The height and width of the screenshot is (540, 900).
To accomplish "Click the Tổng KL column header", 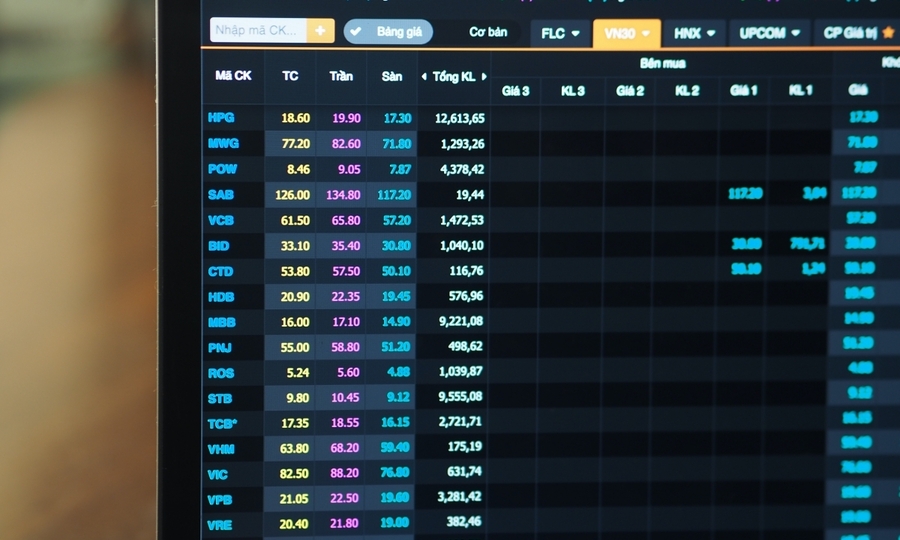I will pyautogui.click(x=453, y=76).
